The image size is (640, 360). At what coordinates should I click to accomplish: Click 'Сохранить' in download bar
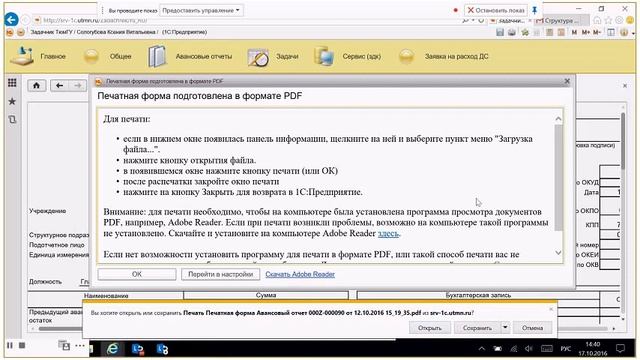pyautogui.click(x=477, y=328)
